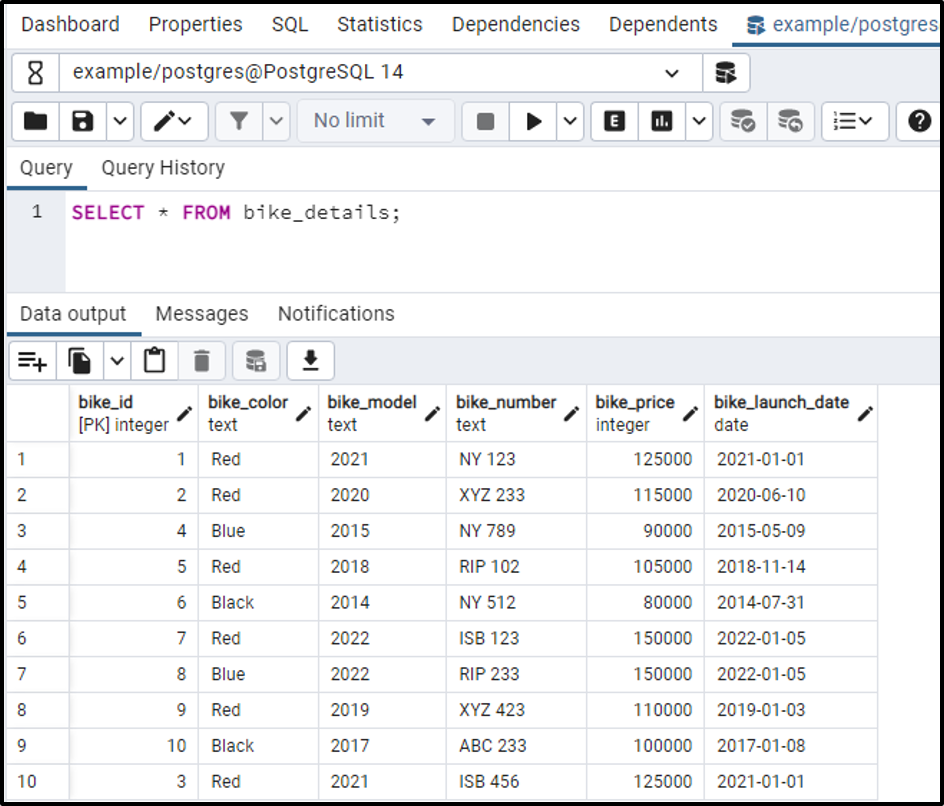The height and width of the screenshot is (806, 944).
Task: Open the Messages tab
Action: click(x=202, y=314)
